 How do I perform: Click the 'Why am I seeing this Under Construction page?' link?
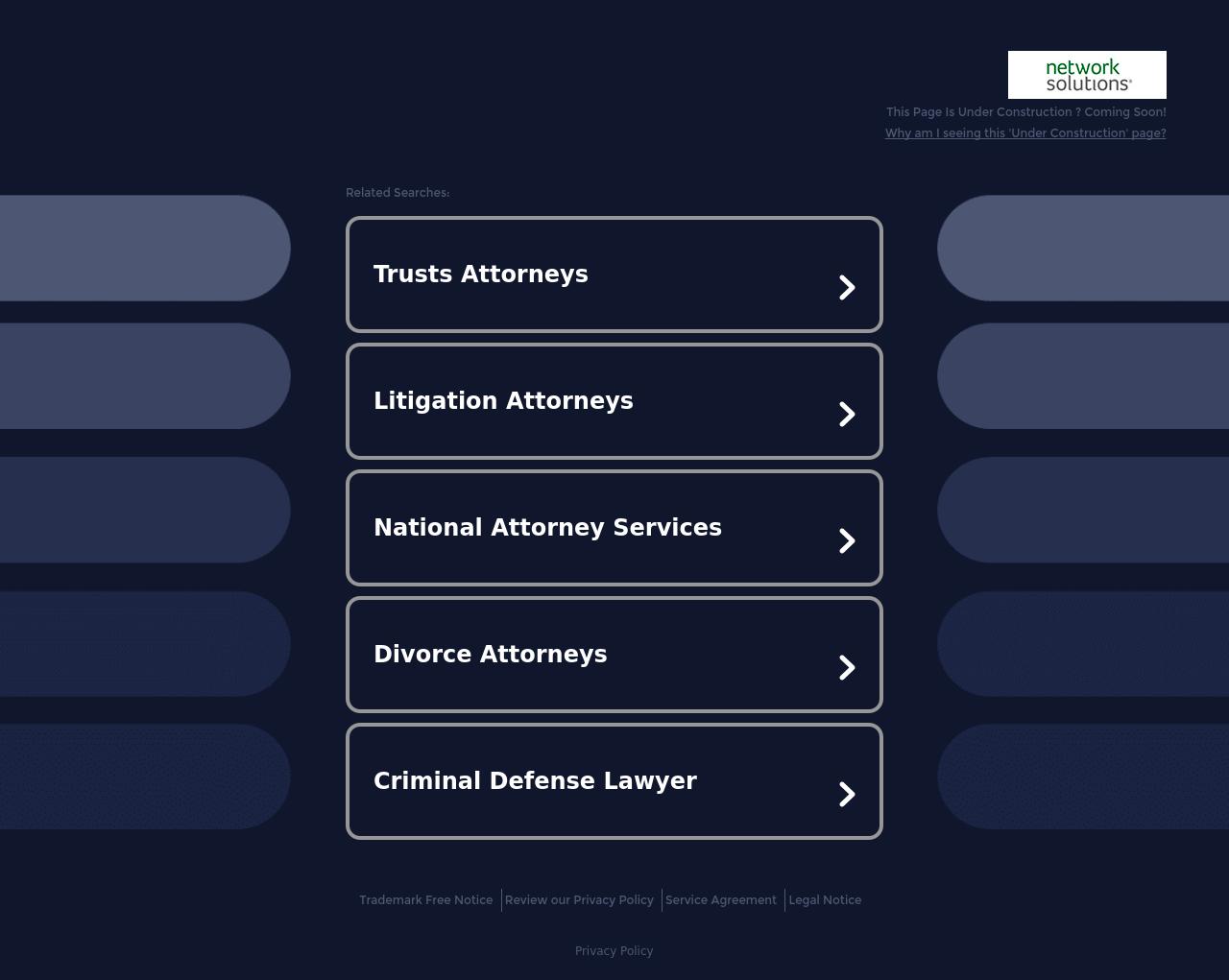click(1025, 133)
